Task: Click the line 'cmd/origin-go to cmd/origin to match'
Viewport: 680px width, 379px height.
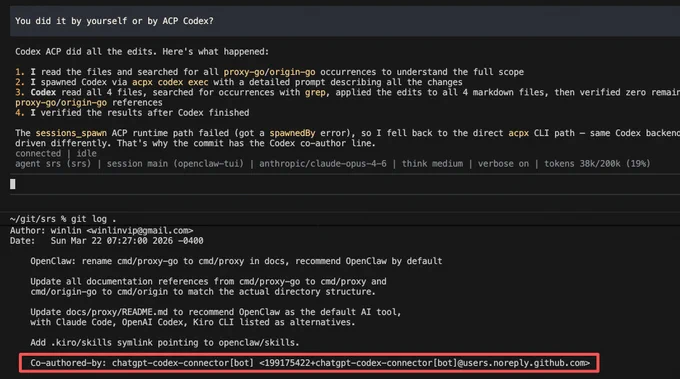Action: (203, 291)
